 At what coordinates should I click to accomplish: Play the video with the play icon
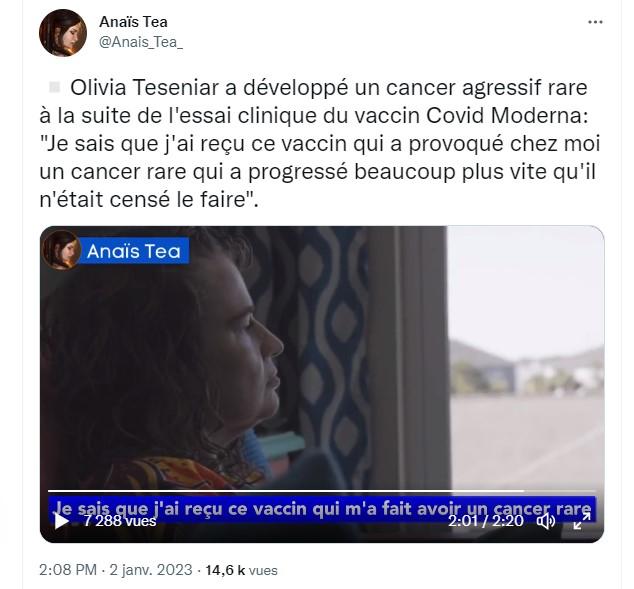pos(61,521)
